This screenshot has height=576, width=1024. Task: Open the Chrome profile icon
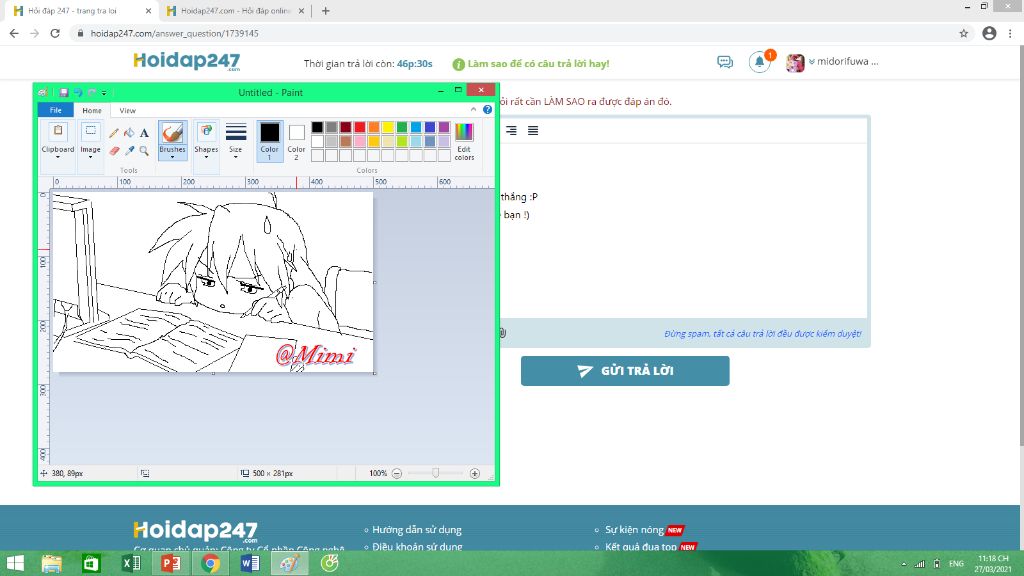989,33
